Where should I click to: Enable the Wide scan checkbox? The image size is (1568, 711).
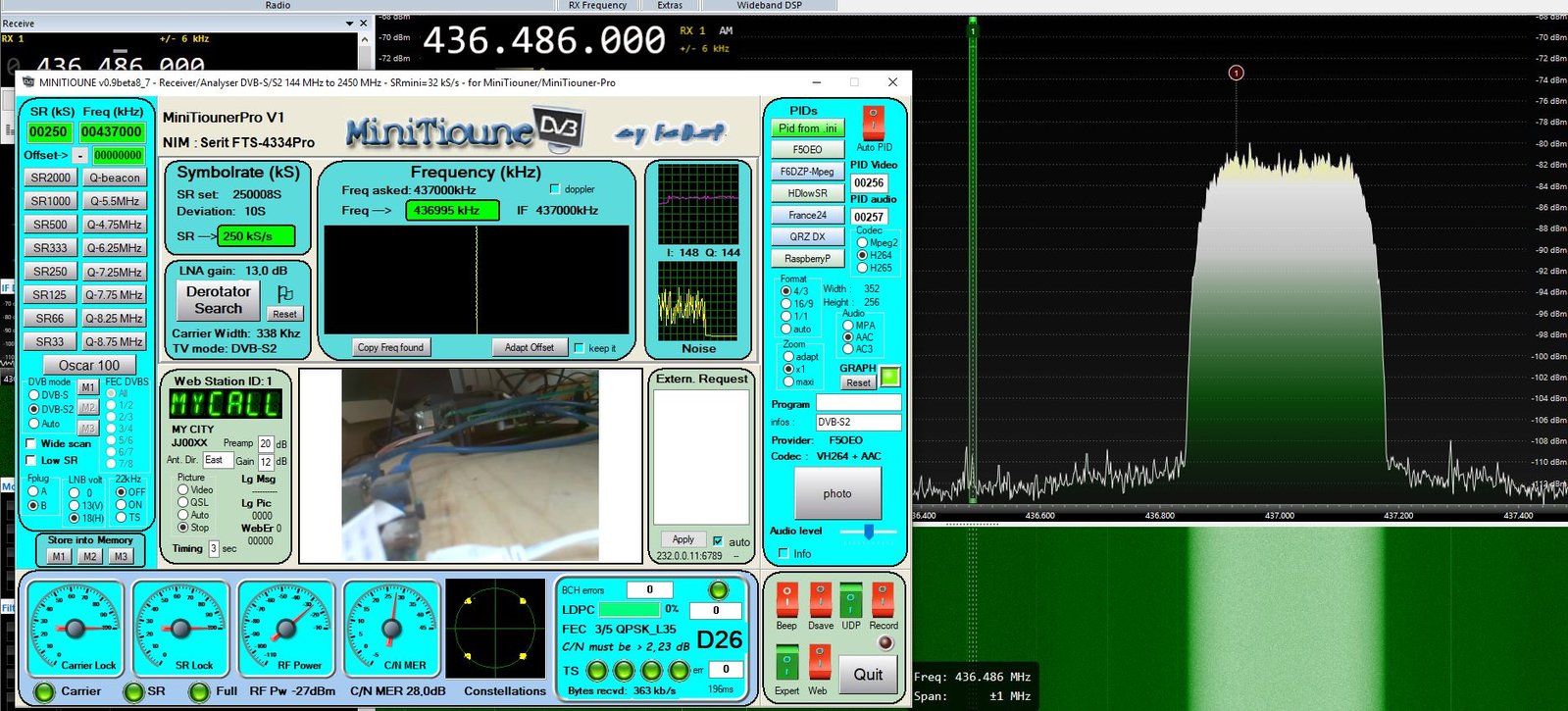(30, 443)
